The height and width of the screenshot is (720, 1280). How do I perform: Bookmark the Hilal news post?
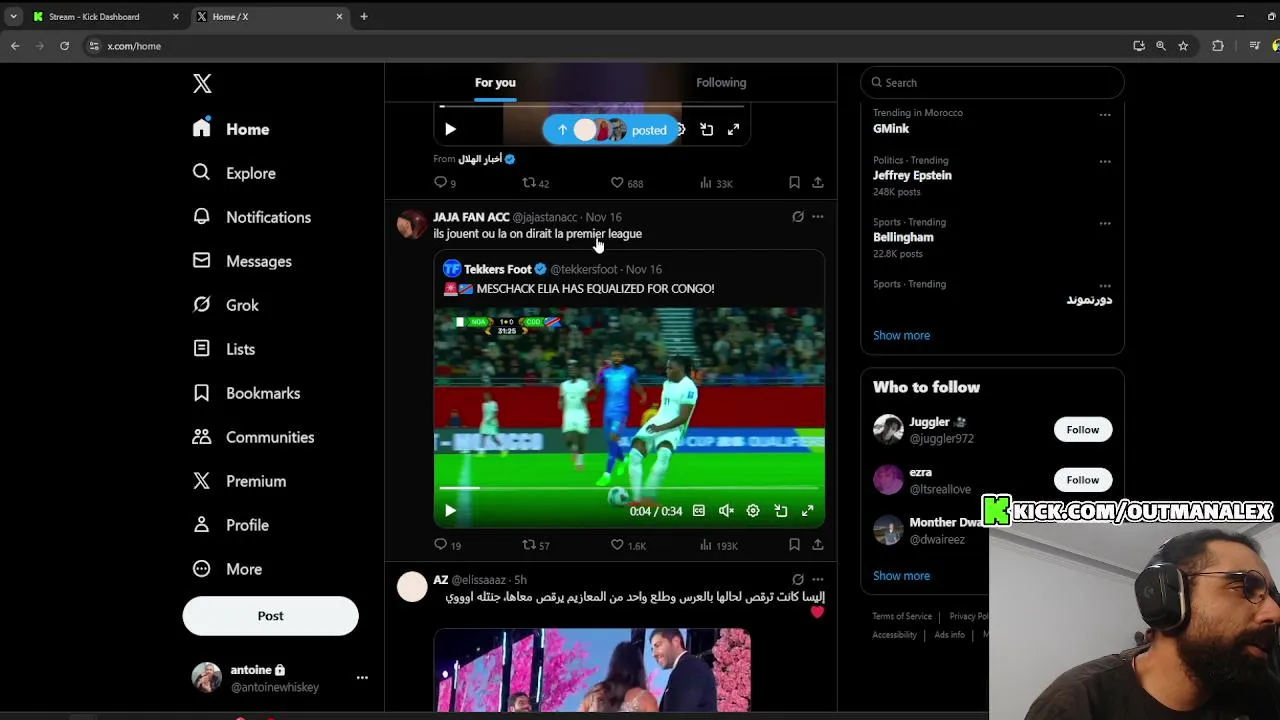(794, 183)
